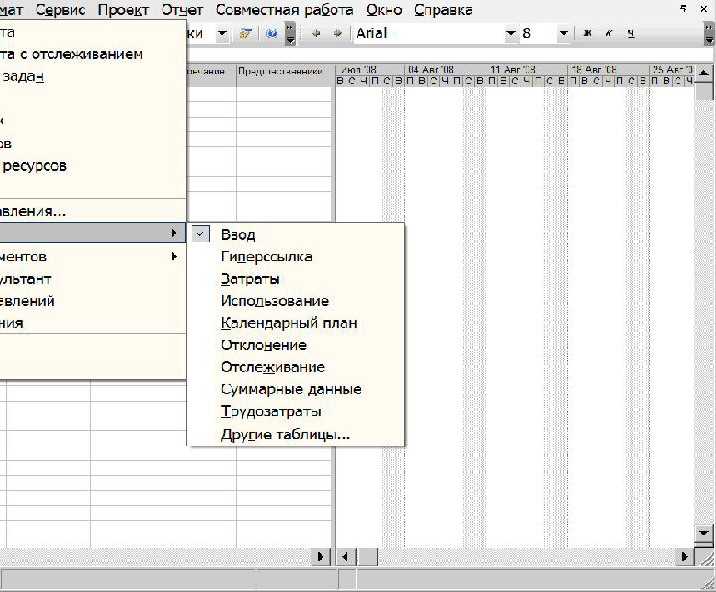Viewport: 716px width, 592px height.
Task: Select Календарный план table
Action: pos(289,323)
